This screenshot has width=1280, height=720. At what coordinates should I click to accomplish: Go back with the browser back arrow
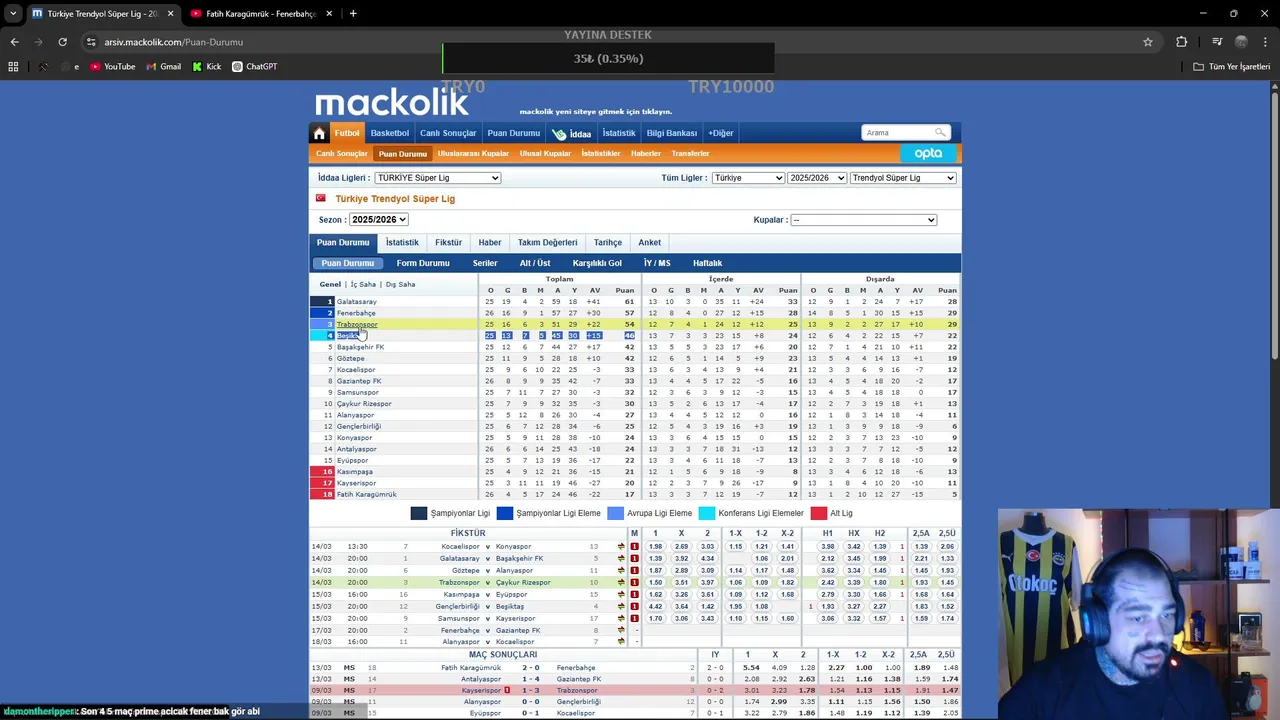[14, 42]
